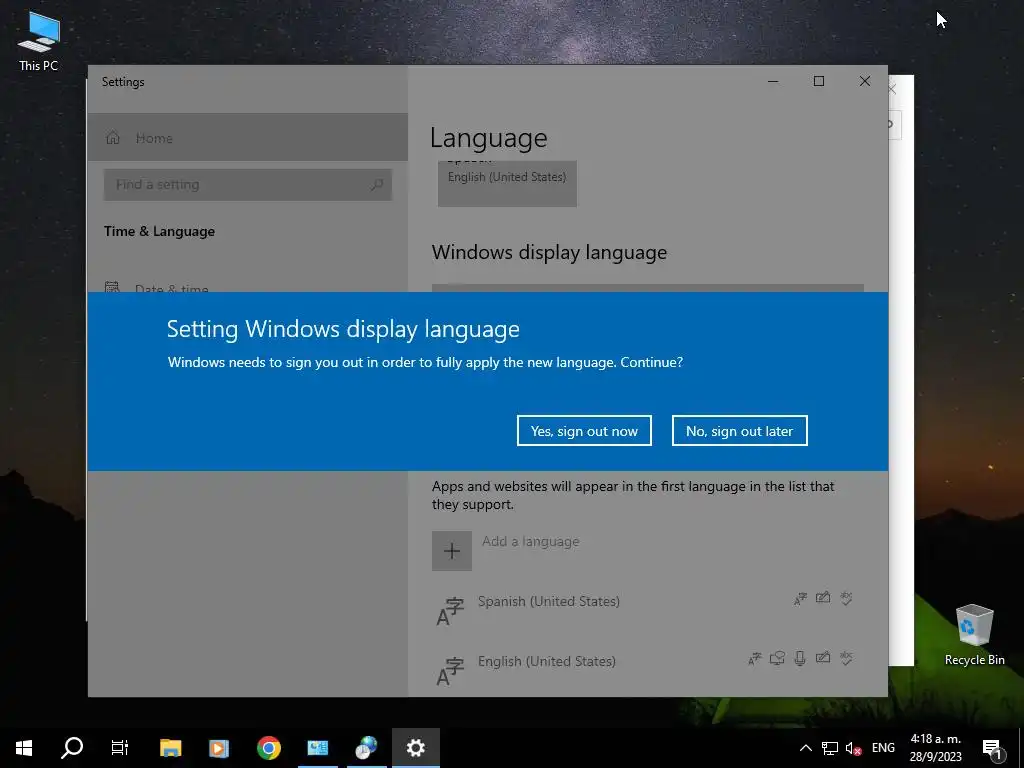Open the taskbar app left of globe icon
The image size is (1024, 768).
[x=317, y=748]
